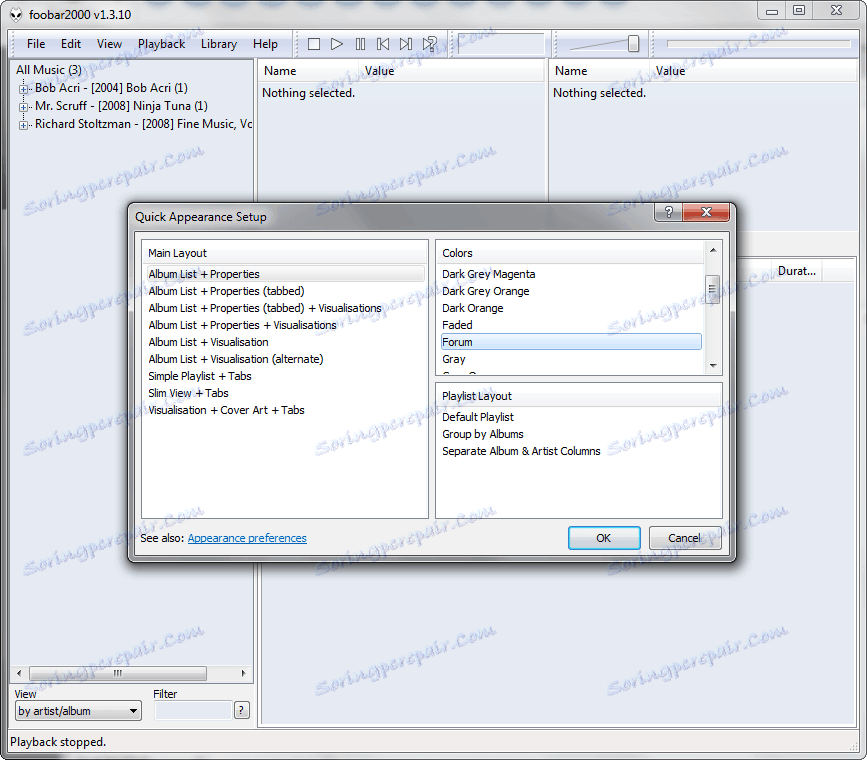867x760 pixels.
Task: Minimize the foobar2000 window
Action: point(772,11)
